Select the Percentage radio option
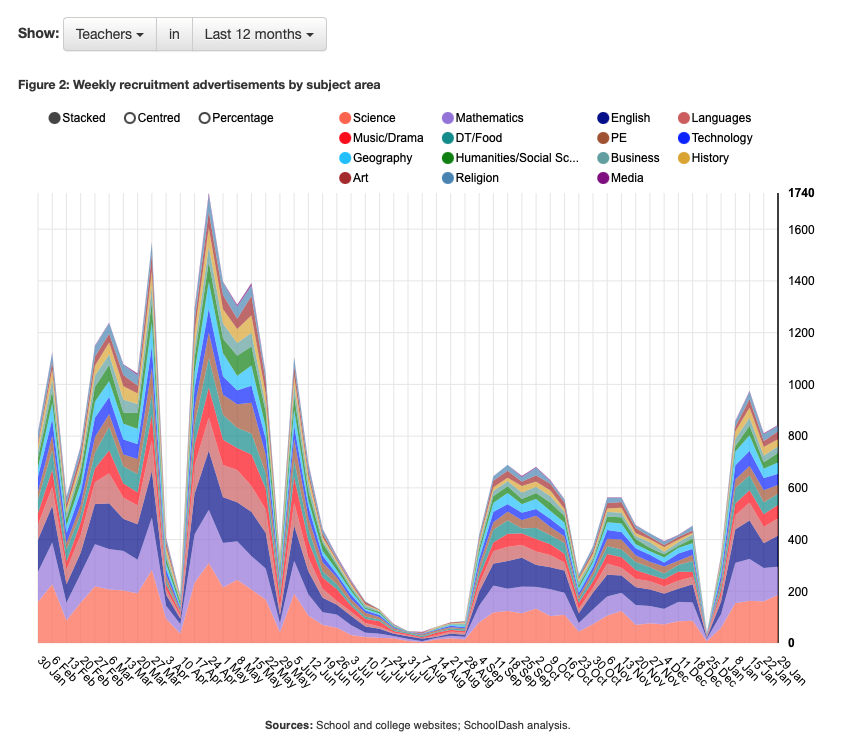This screenshot has height=750, width=850. pyautogui.click(x=204, y=118)
